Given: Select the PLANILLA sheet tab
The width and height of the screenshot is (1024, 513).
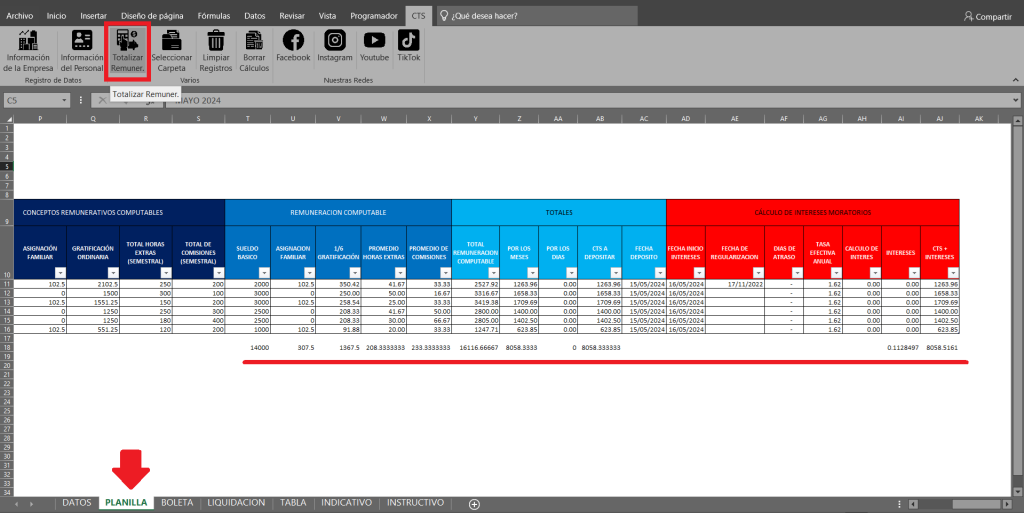Looking at the screenshot, I should point(126,503).
